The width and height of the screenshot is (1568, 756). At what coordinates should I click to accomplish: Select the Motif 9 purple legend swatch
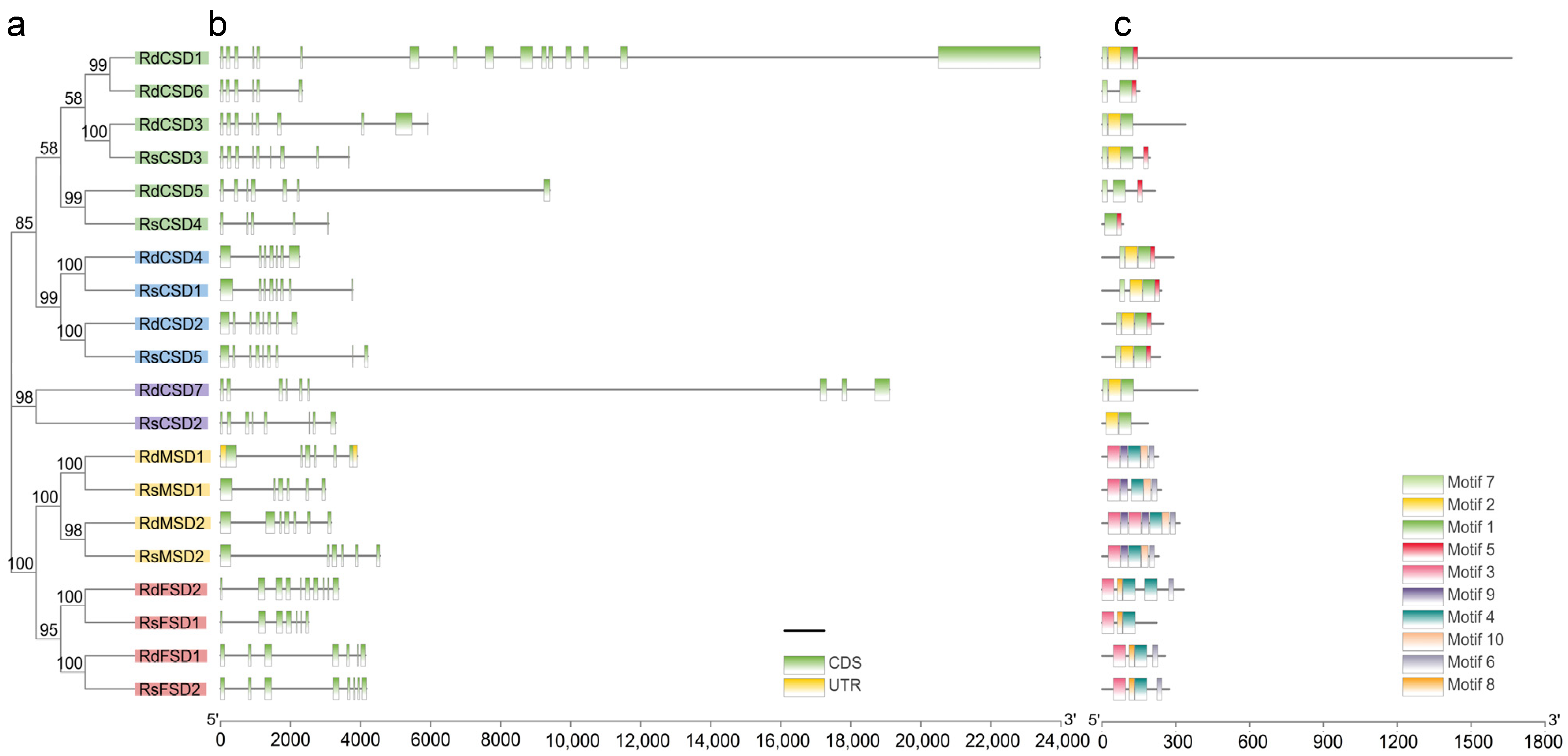tap(1422, 596)
